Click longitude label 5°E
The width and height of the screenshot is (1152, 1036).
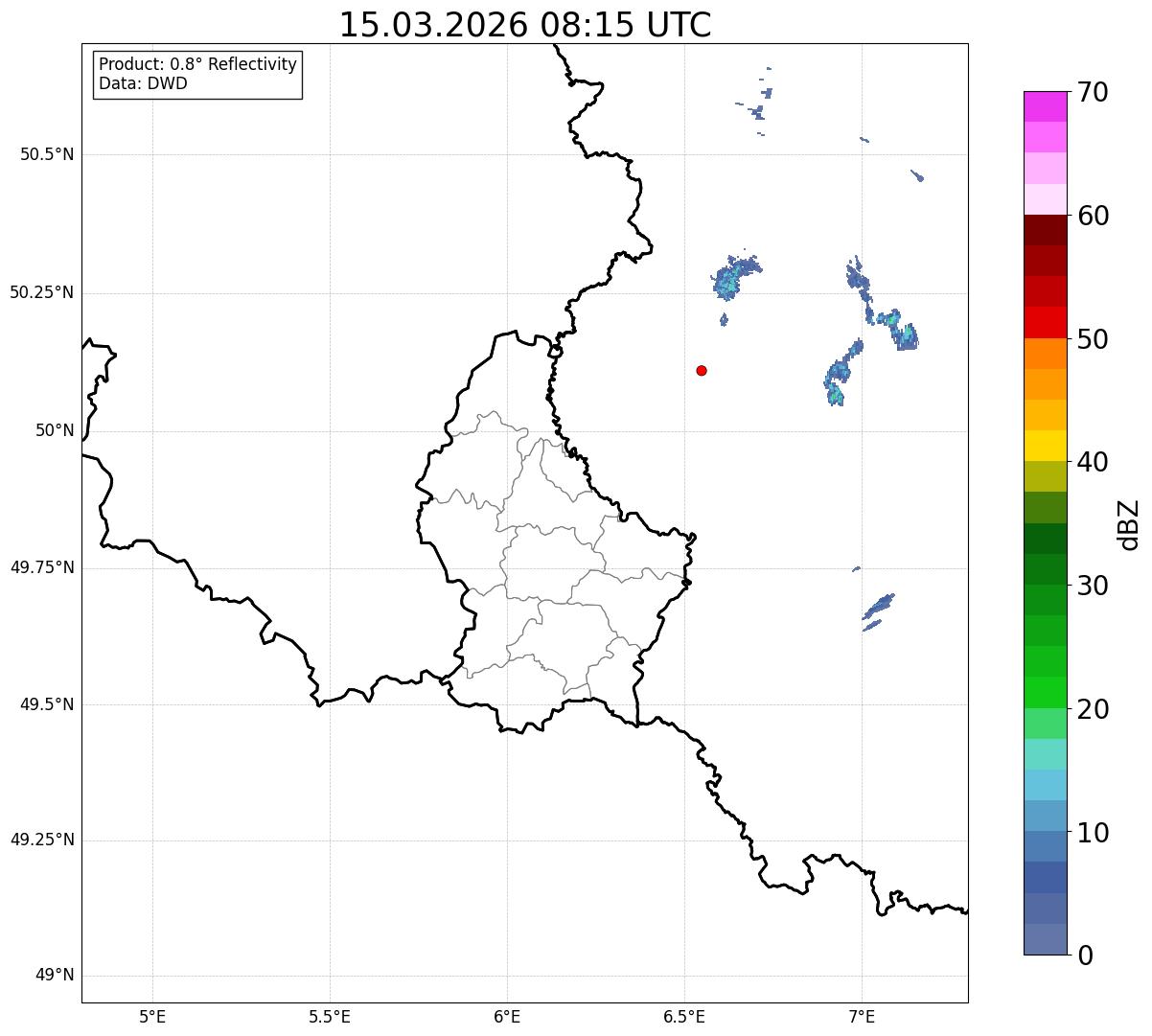152,1017
